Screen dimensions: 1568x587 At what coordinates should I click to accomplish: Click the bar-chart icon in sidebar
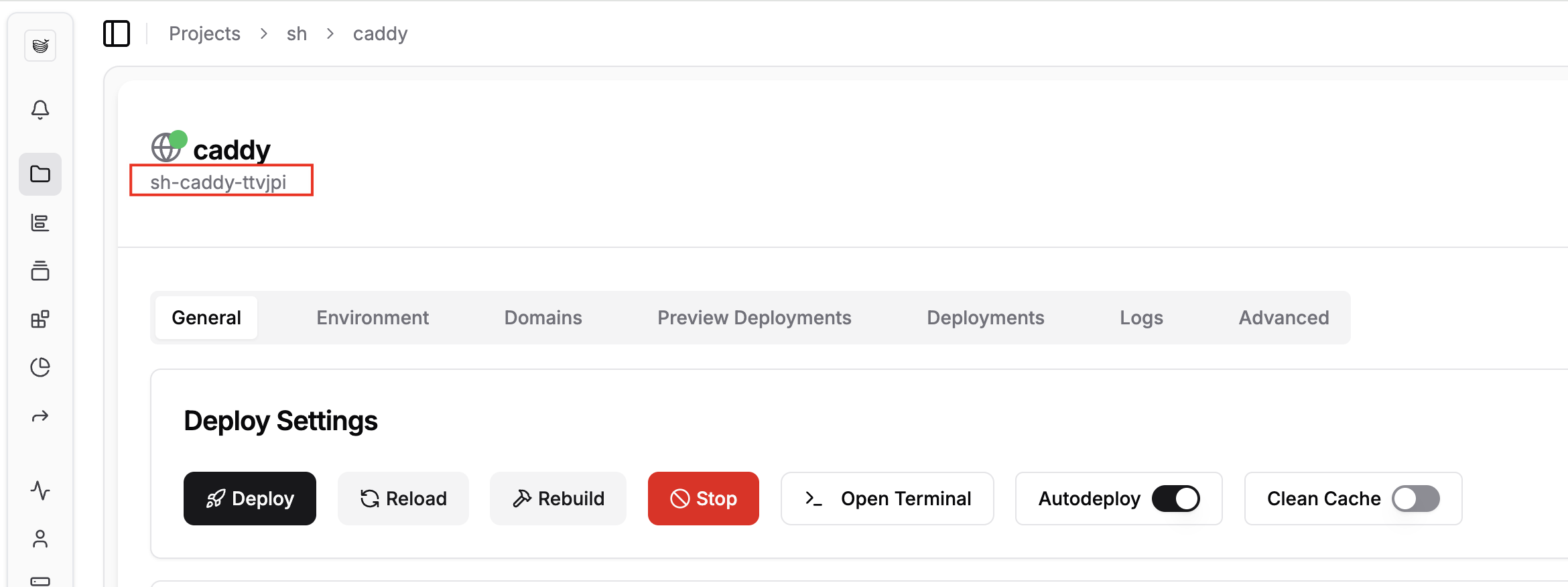[x=40, y=222]
